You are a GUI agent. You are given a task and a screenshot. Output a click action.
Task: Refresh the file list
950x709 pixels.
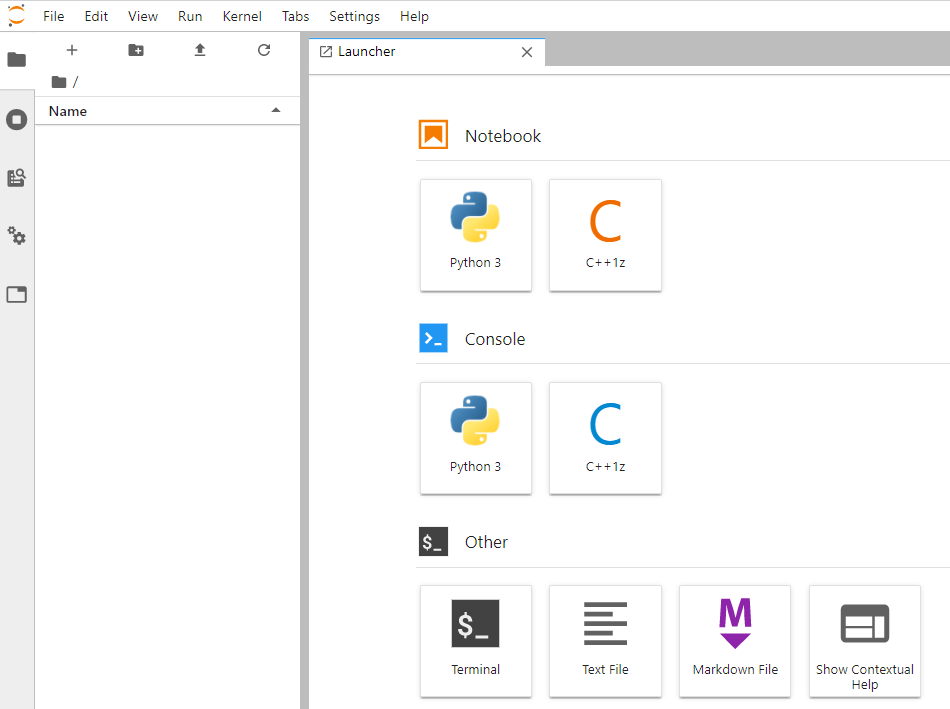pyautogui.click(x=264, y=50)
